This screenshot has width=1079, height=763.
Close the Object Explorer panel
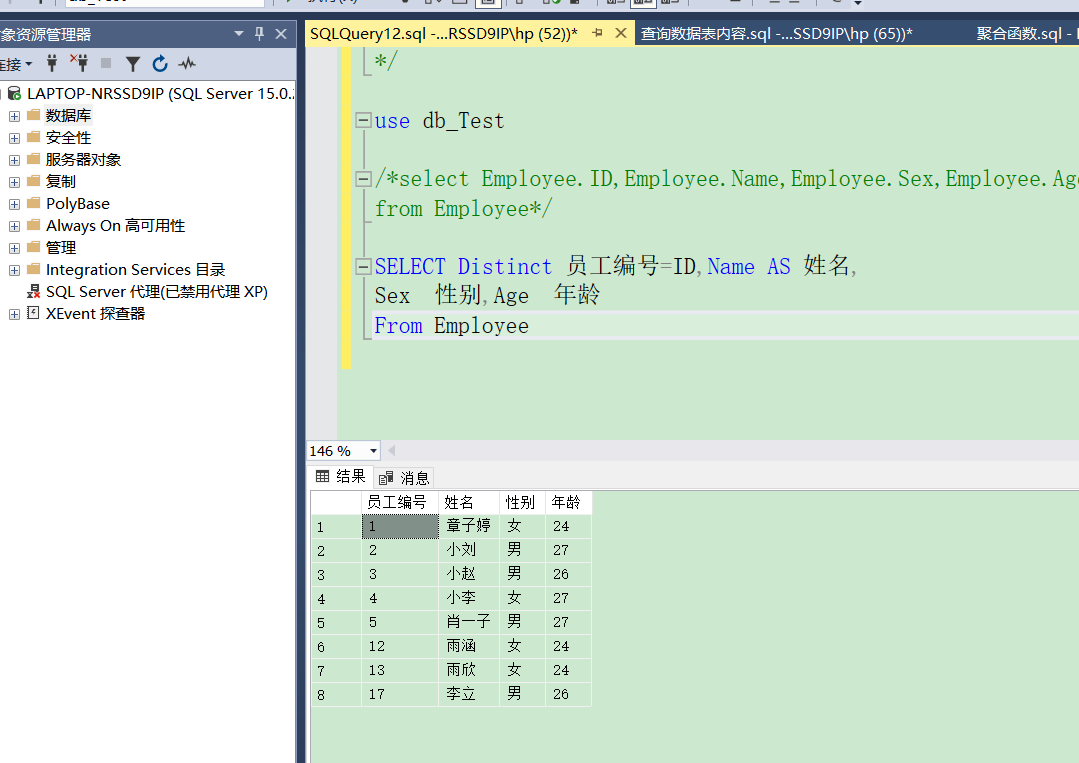[x=281, y=33]
